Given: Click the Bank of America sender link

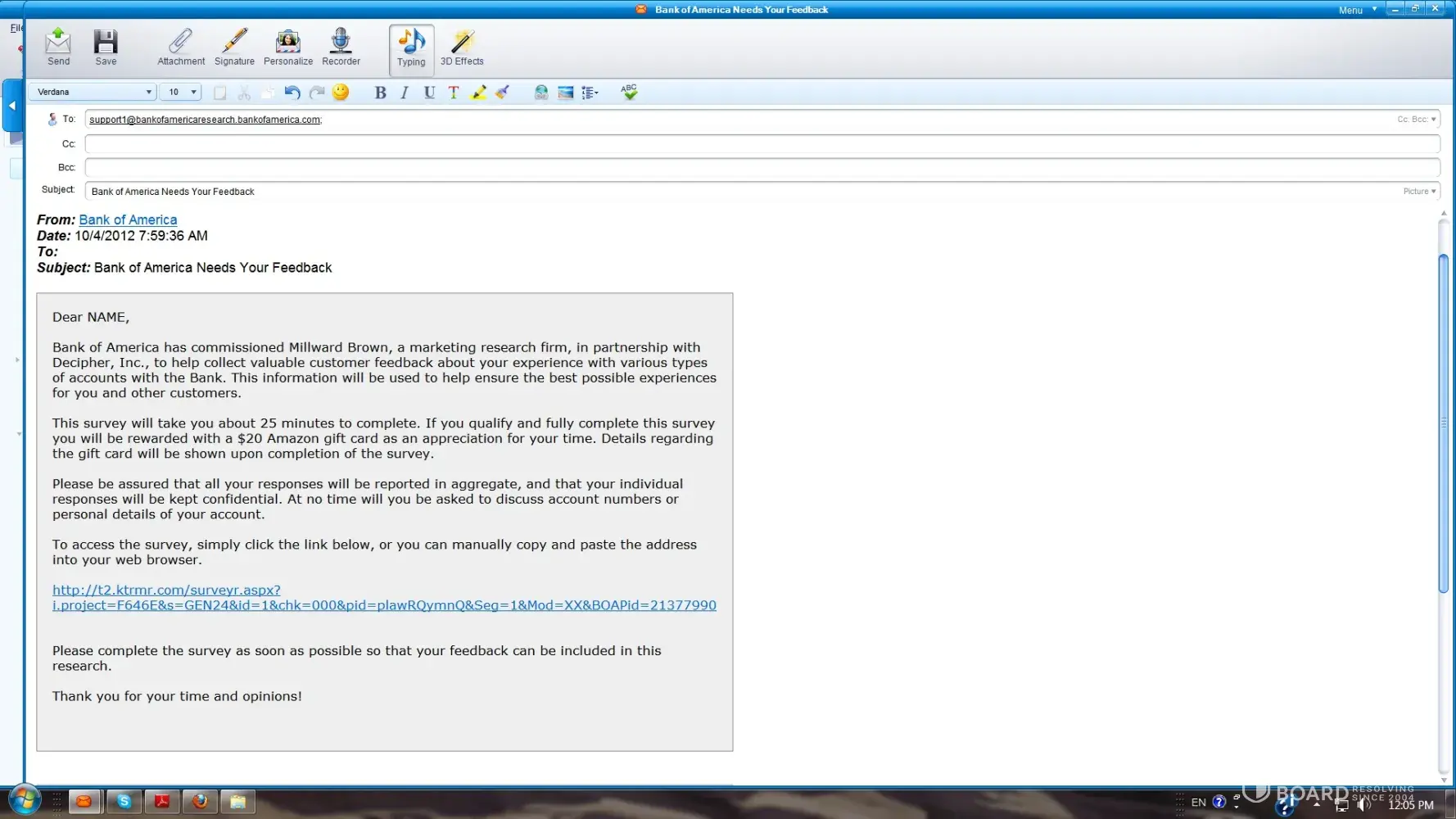Looking at the screenshot, I should click(x=128, y=219).
